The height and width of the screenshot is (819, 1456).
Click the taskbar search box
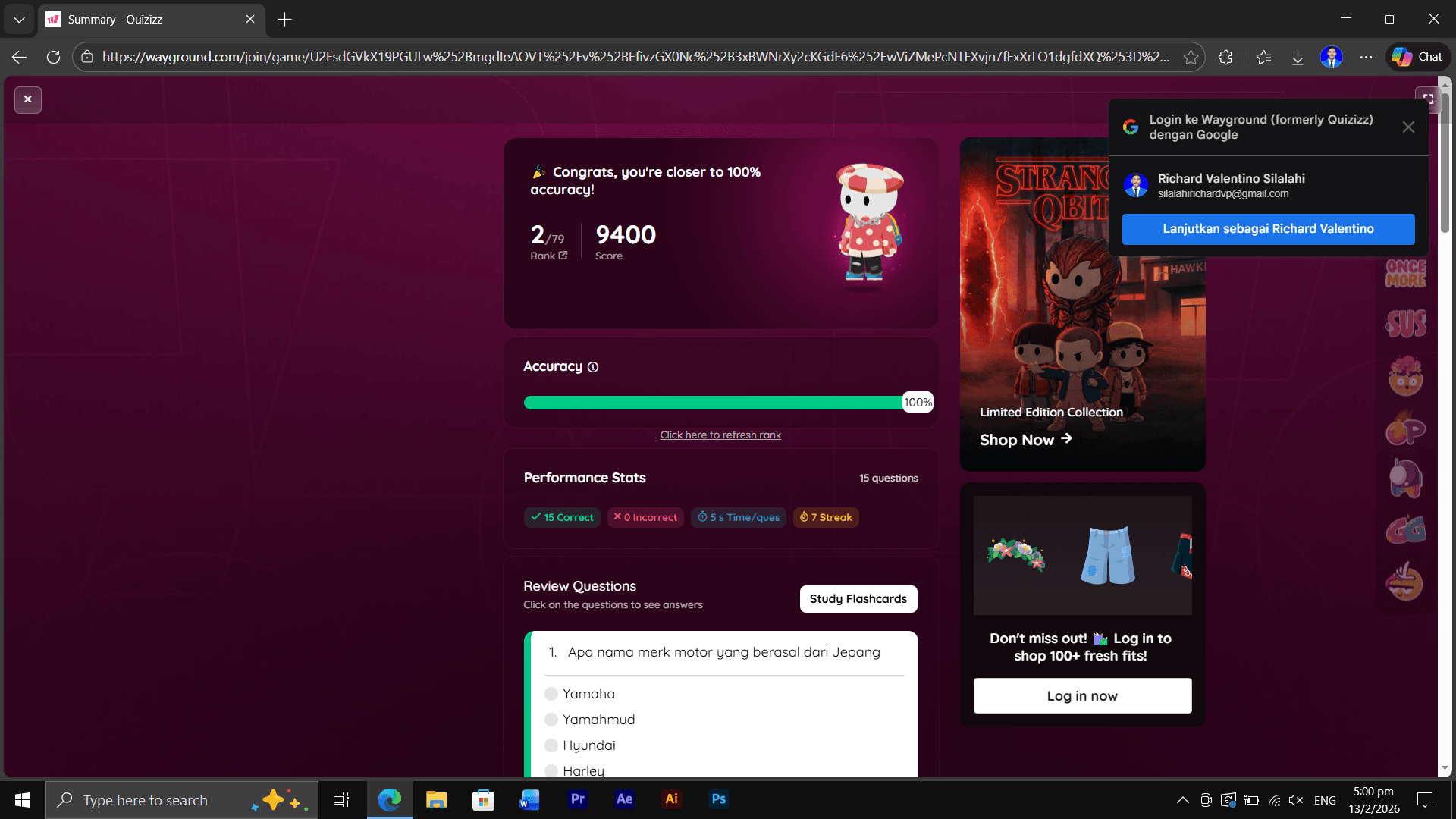click(182, 800)
